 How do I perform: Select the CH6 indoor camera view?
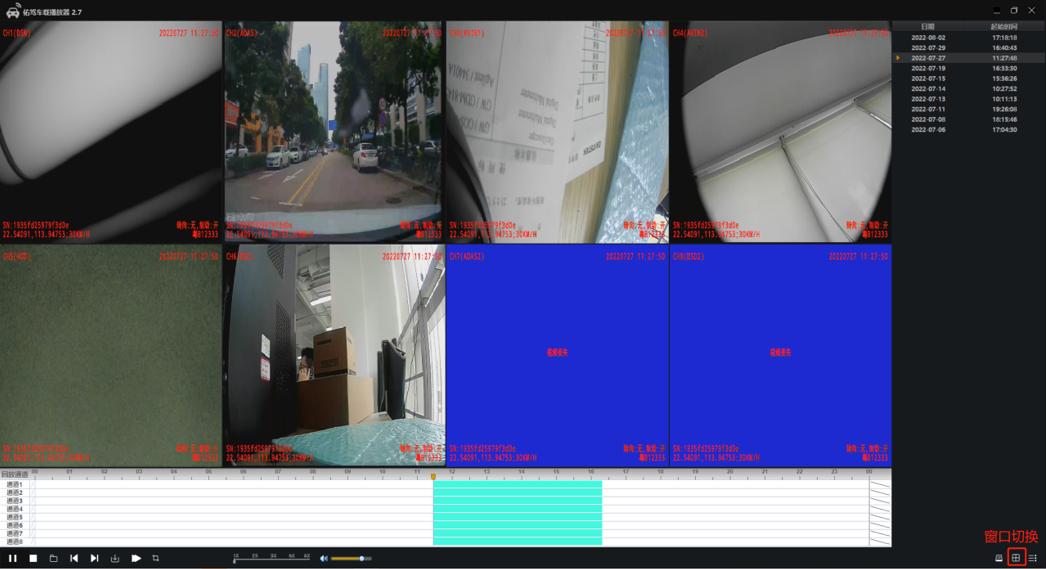[333, 355]
